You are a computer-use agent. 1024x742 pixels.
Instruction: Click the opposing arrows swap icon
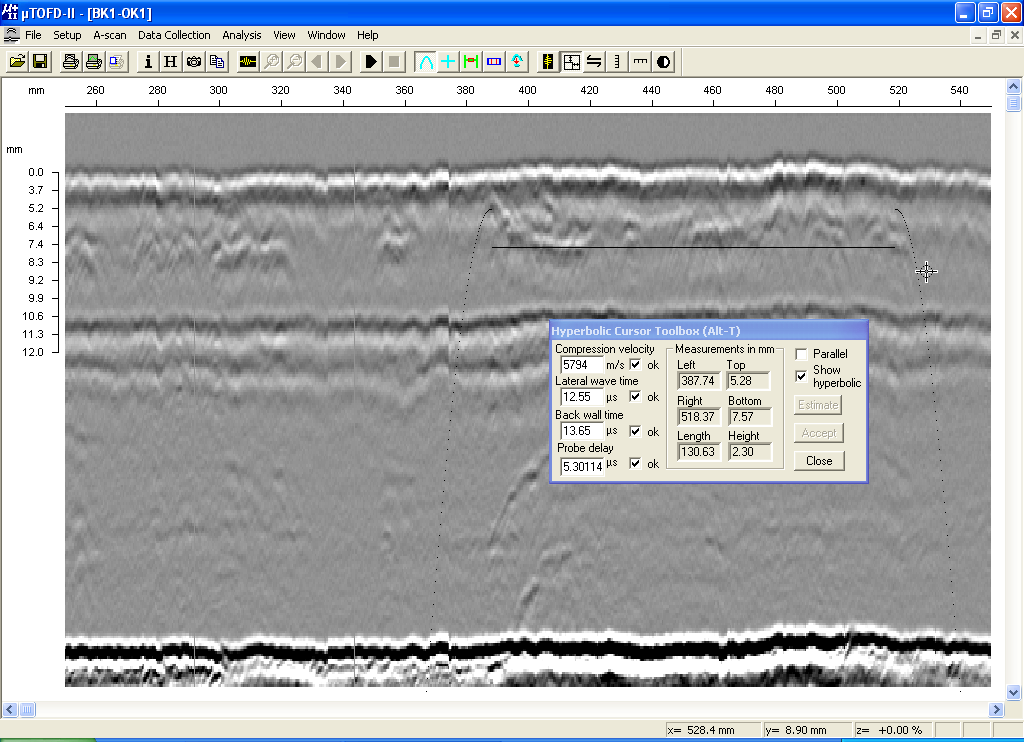coord(594,61)
